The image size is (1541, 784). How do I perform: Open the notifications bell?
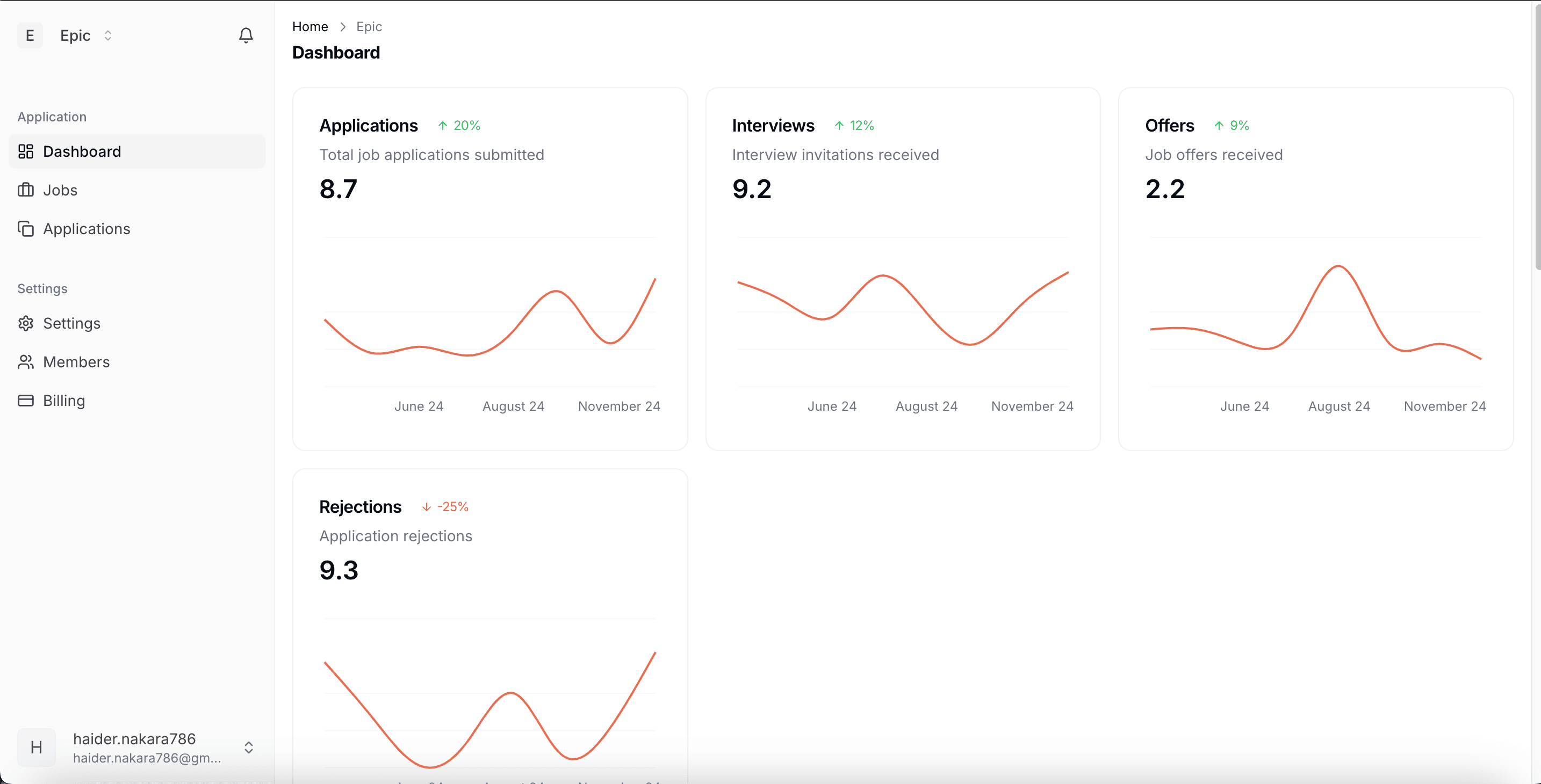coord(246,35)
